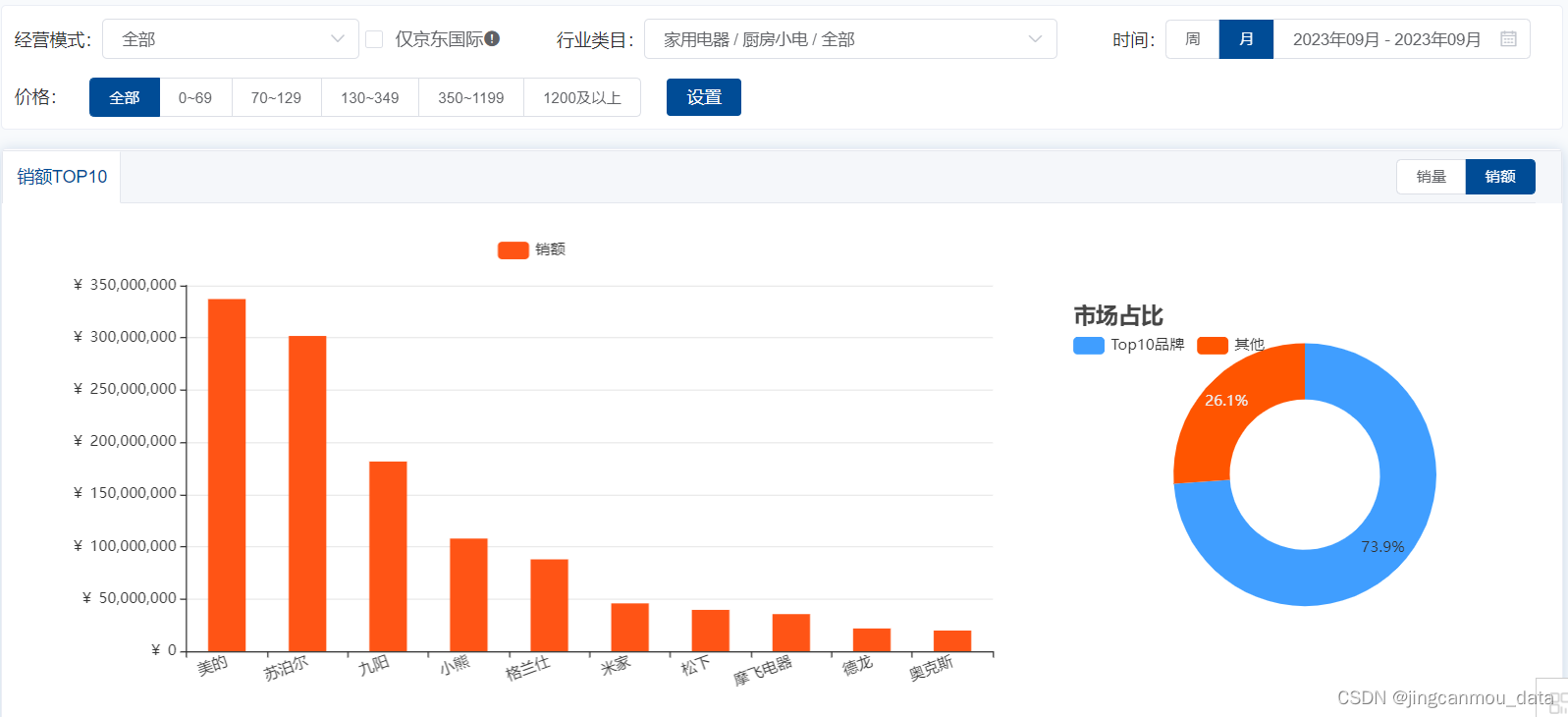Click the info icon beside 仅京东国际
This screenshot has height=717, width=1568.
tap(492, 38)
